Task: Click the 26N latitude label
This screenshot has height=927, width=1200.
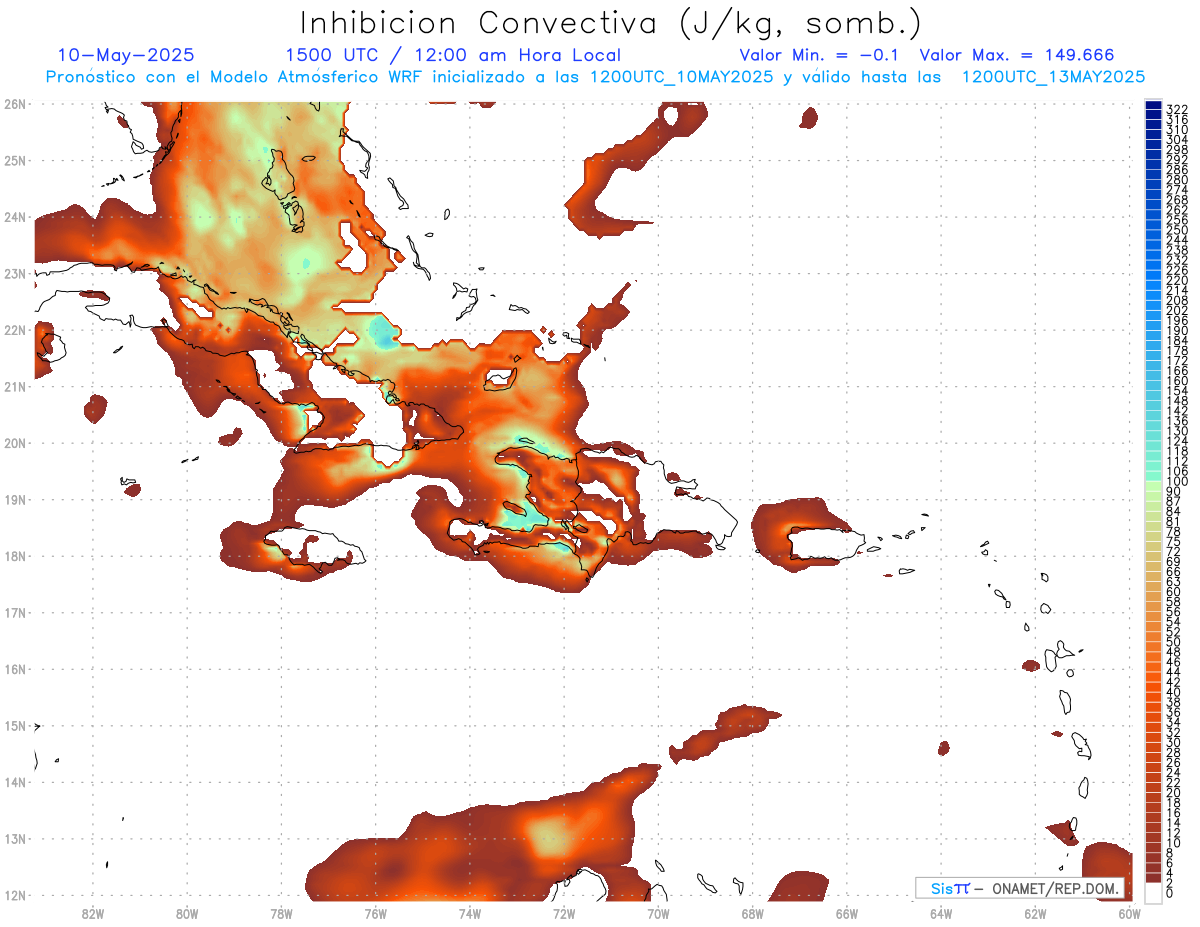Action: pyautogui.click(x=14, y=104)
